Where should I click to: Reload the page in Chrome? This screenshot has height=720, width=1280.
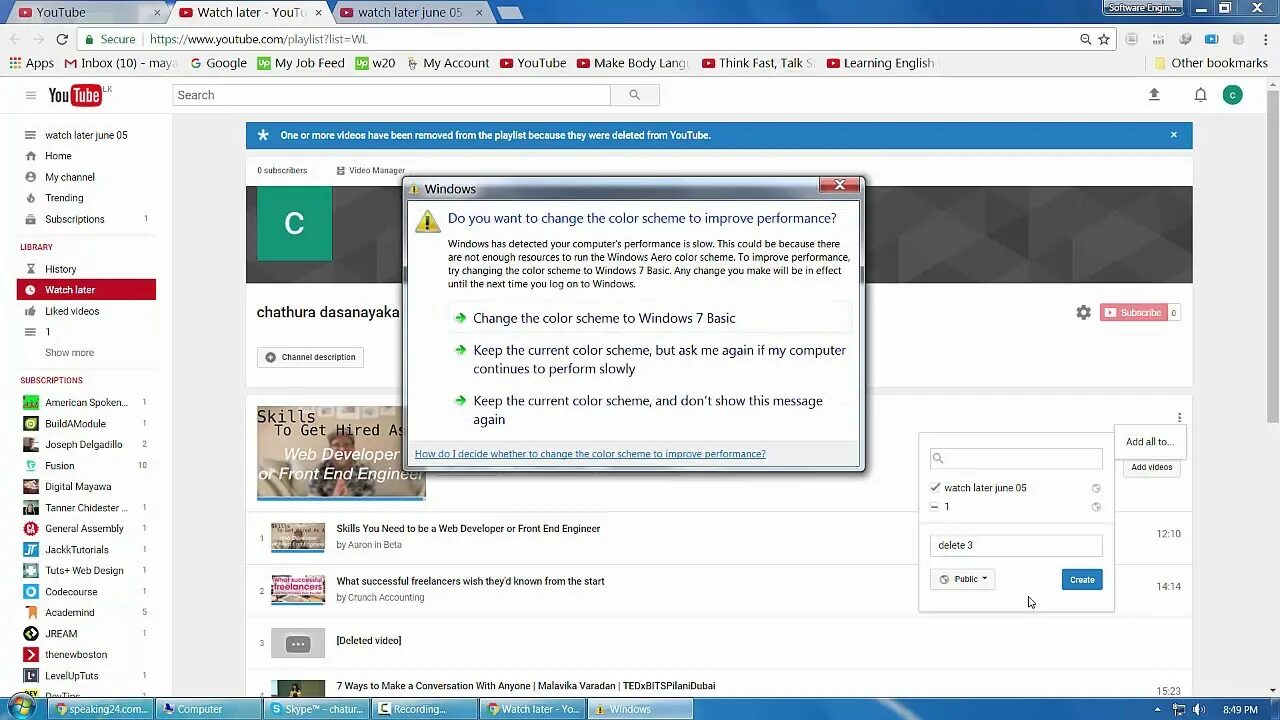[62, 39]
